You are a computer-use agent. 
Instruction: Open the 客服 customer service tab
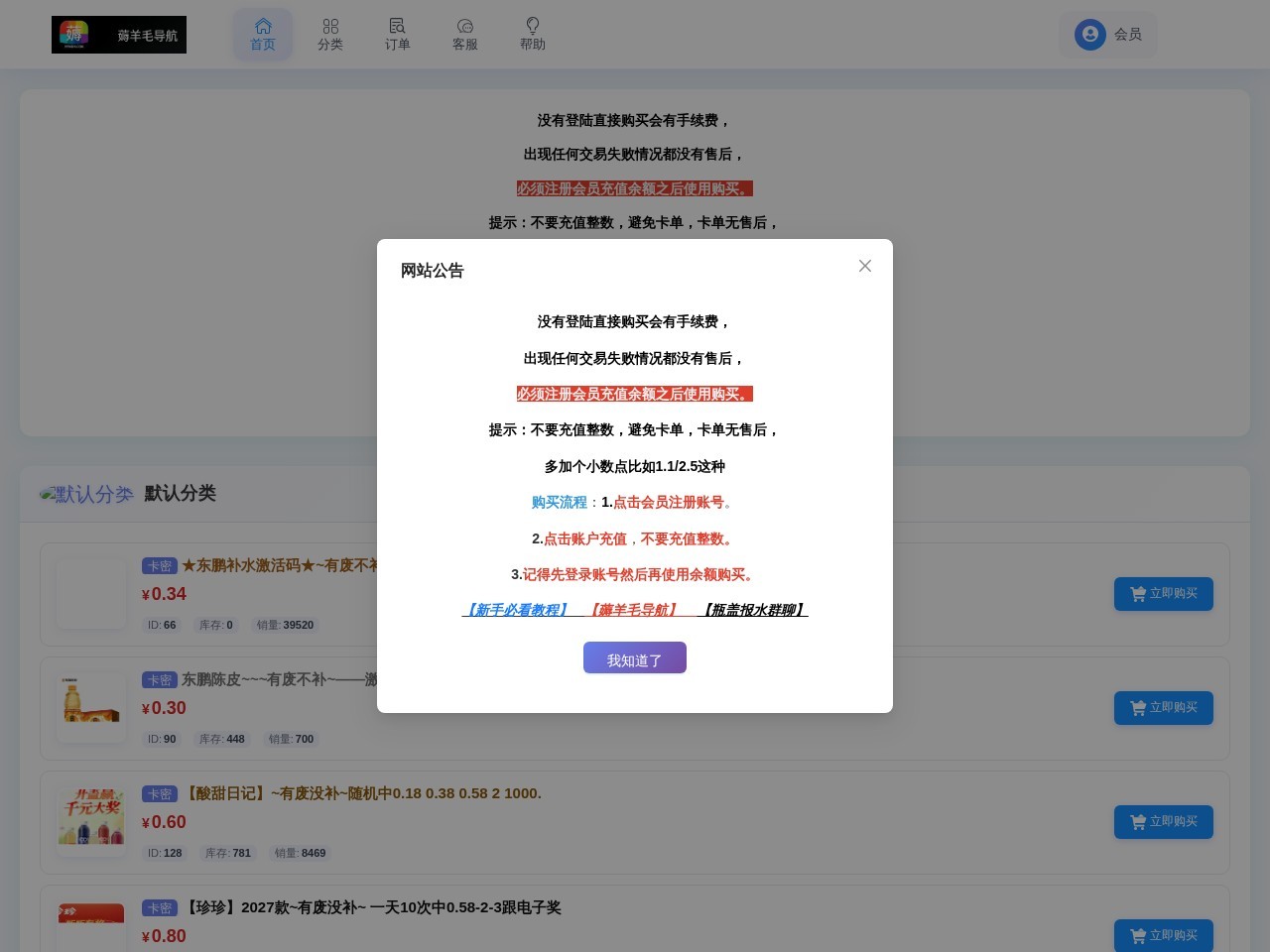465,34
